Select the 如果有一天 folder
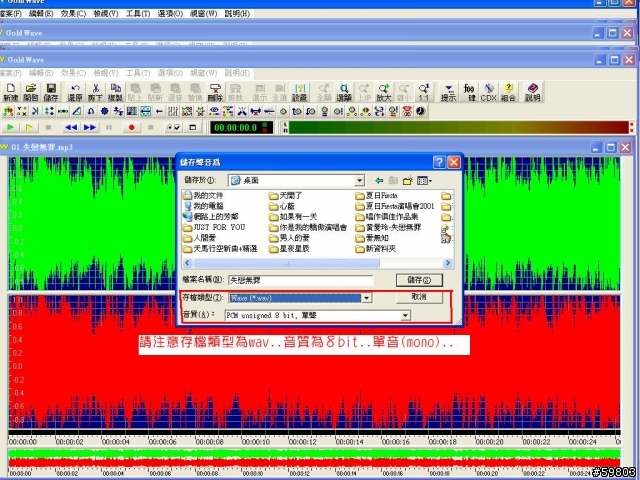 click(x=293, y=217)
